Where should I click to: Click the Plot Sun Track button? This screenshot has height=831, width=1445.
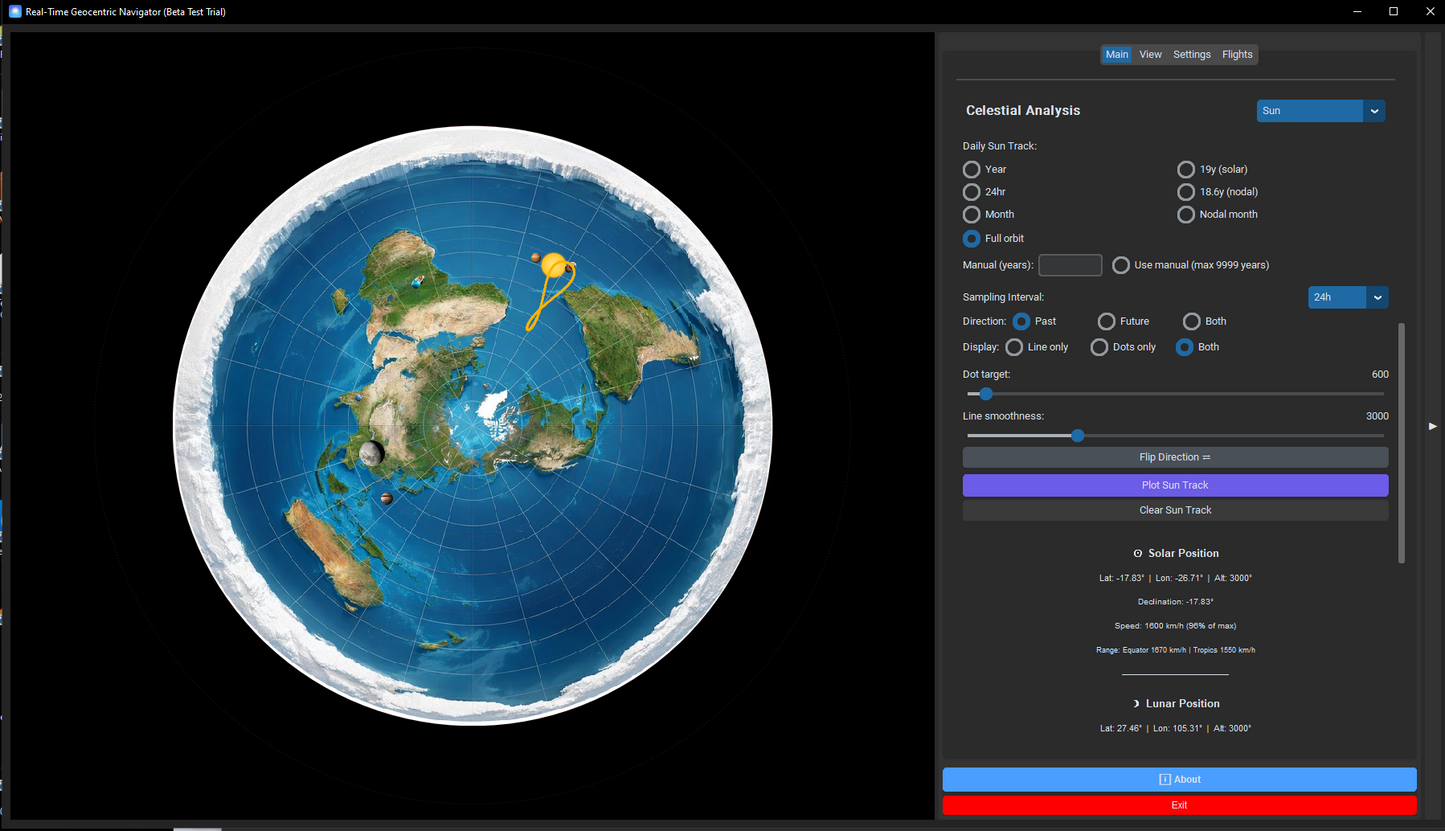point(1175,485)
